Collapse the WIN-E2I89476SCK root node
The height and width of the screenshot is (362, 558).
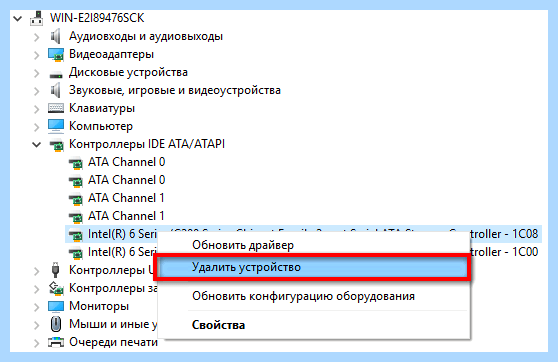pos(17,19)
